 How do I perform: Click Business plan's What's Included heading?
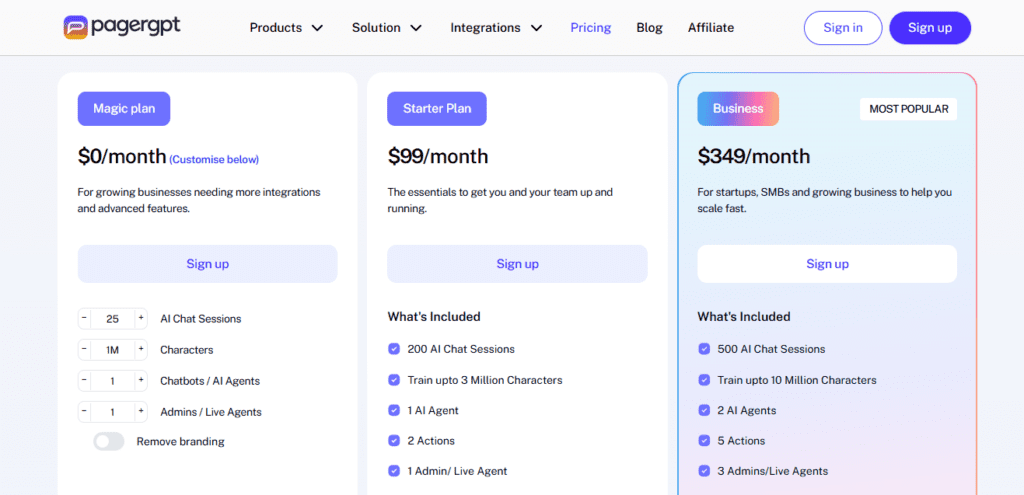[x=744, y=317]
